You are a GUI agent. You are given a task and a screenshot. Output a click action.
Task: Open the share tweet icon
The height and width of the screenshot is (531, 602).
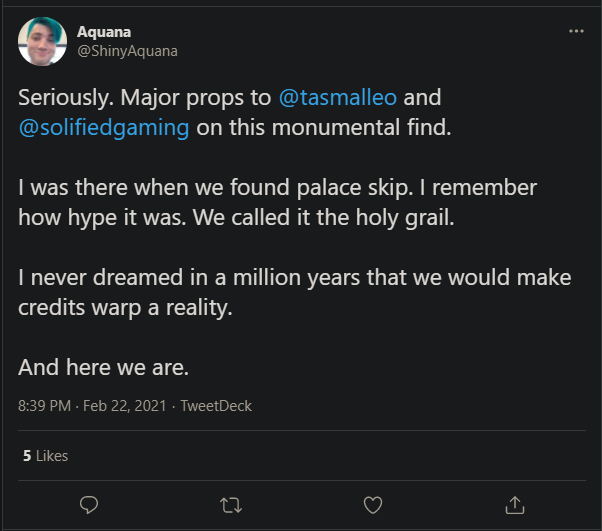(514, 502)
